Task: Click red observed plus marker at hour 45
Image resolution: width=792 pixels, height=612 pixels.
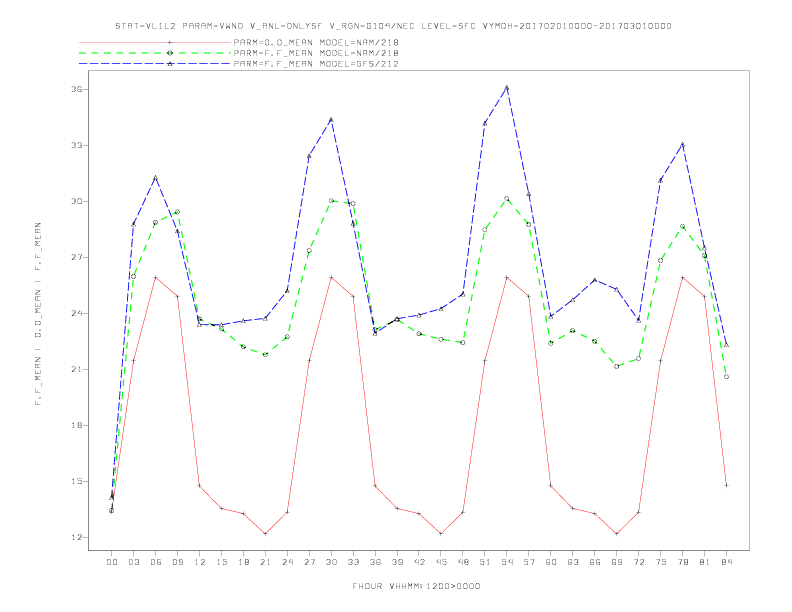Action: click(x=441, y=534)
